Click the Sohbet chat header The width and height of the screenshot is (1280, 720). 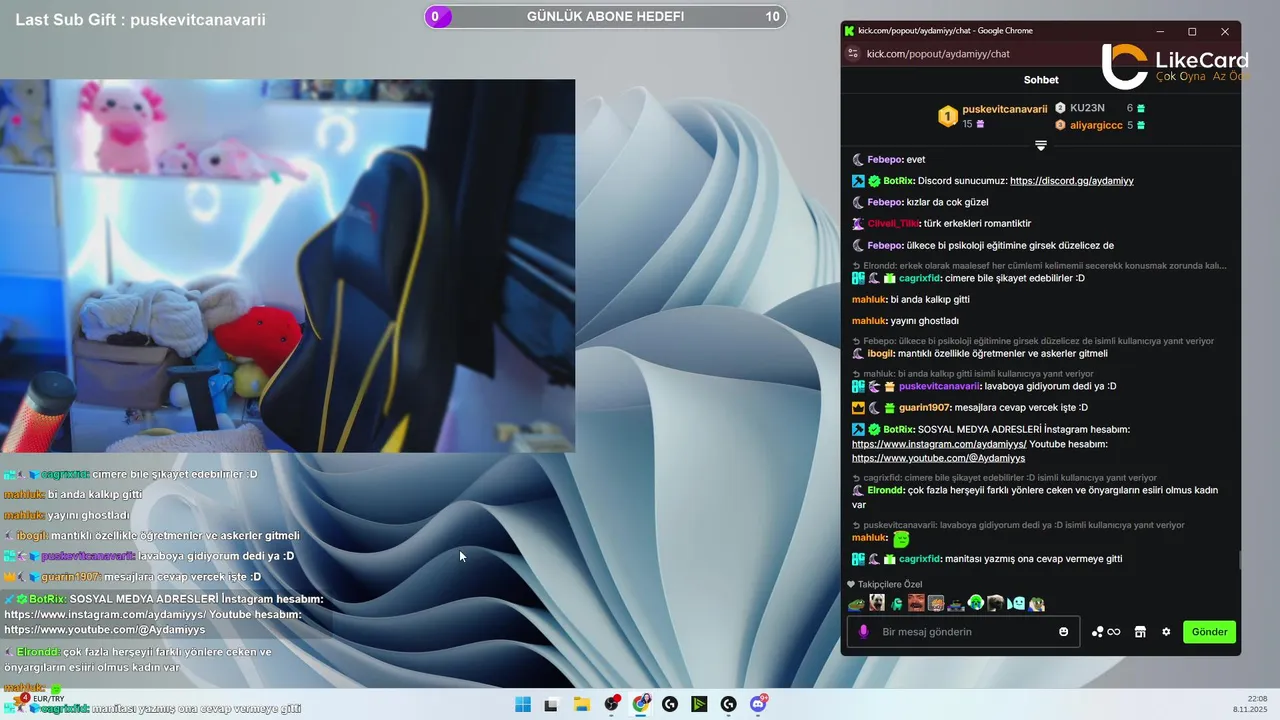point(1041,80)
